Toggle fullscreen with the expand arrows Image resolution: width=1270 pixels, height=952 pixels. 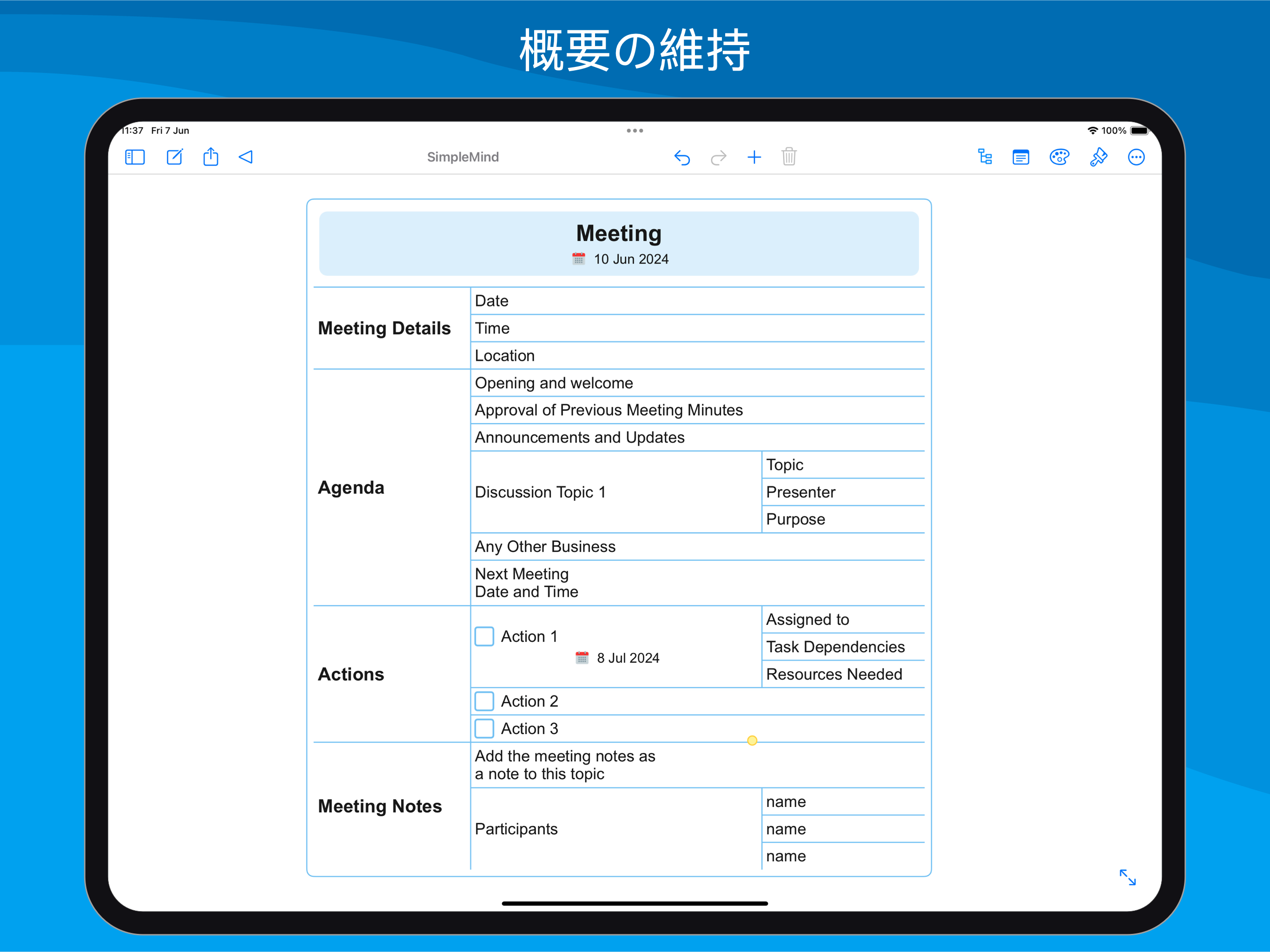(x=1127, y=877)
